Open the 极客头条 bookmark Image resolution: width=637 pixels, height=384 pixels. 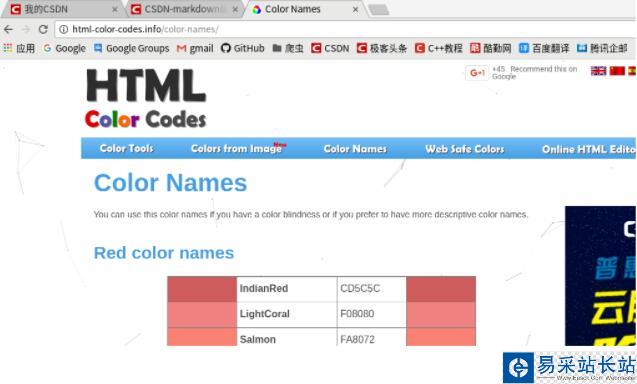coord(382,48)
